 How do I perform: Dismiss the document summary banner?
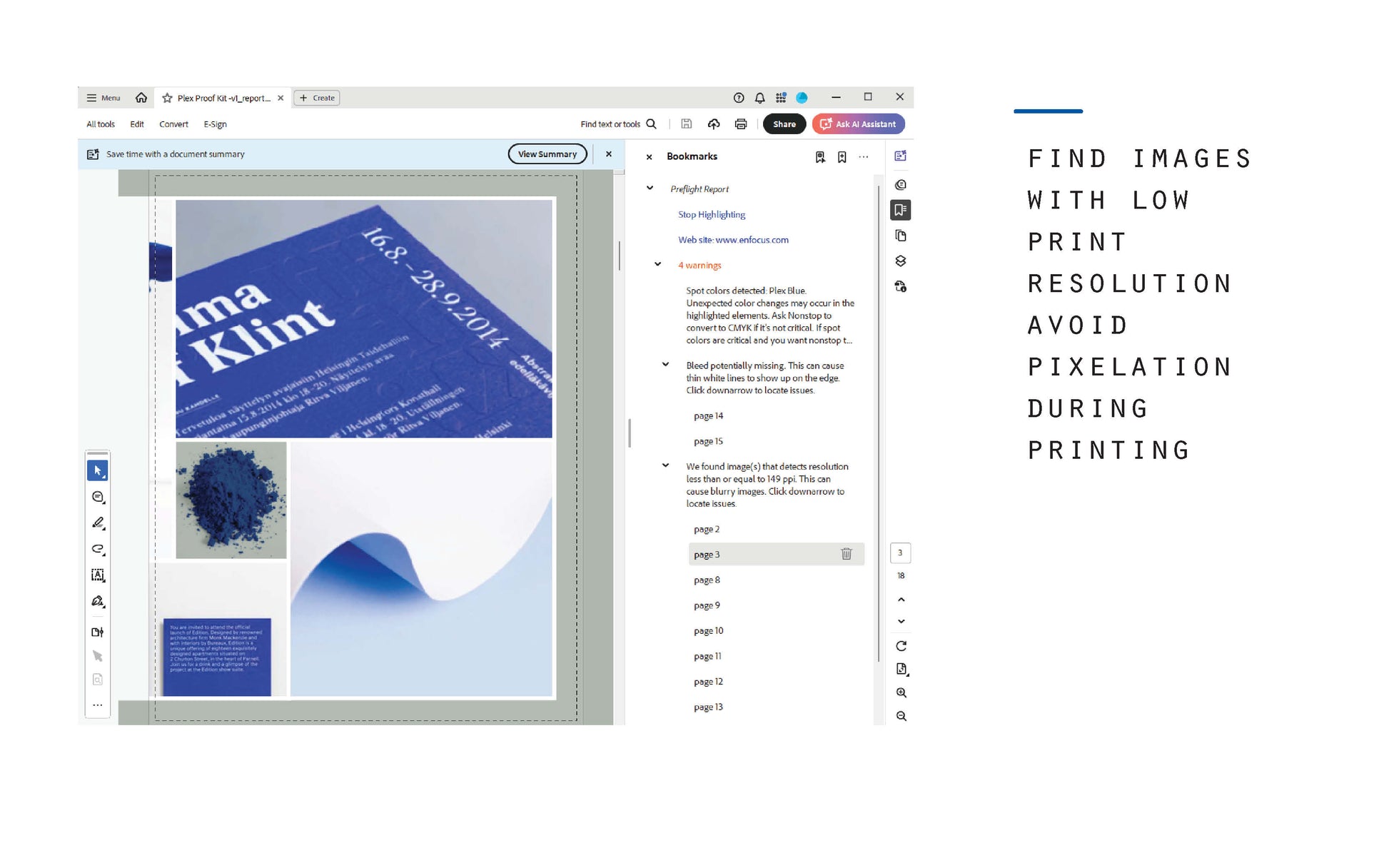point(609,154)
